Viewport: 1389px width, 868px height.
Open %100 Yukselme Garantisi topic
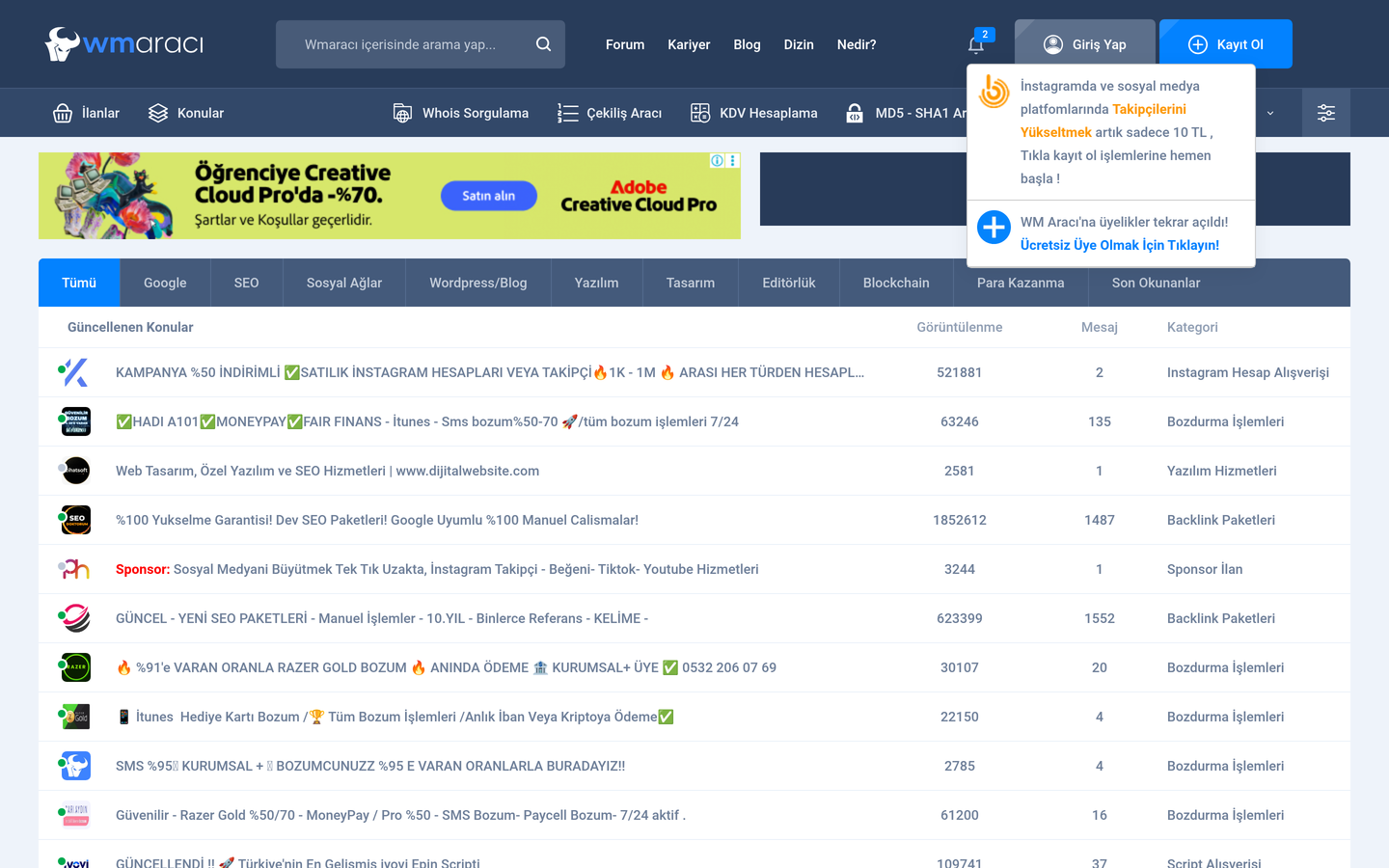[377, 520]
